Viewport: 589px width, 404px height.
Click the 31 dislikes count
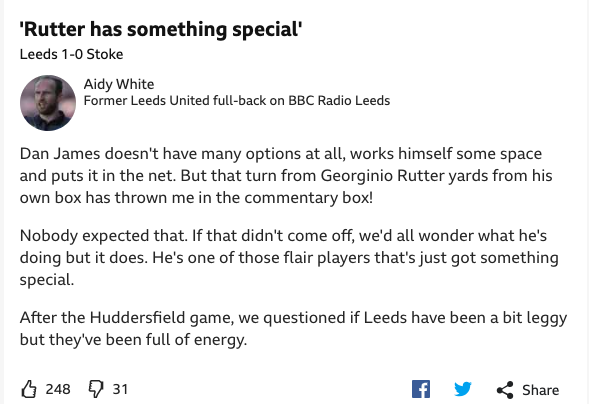coord(120,389)
